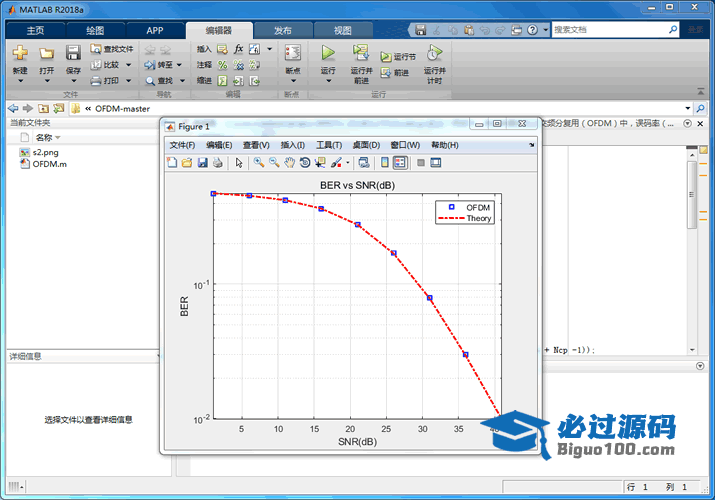Toggle the Zoom In tool in Figure 1
The height and width of the screenshot is (500, 715).
(259, 163)
